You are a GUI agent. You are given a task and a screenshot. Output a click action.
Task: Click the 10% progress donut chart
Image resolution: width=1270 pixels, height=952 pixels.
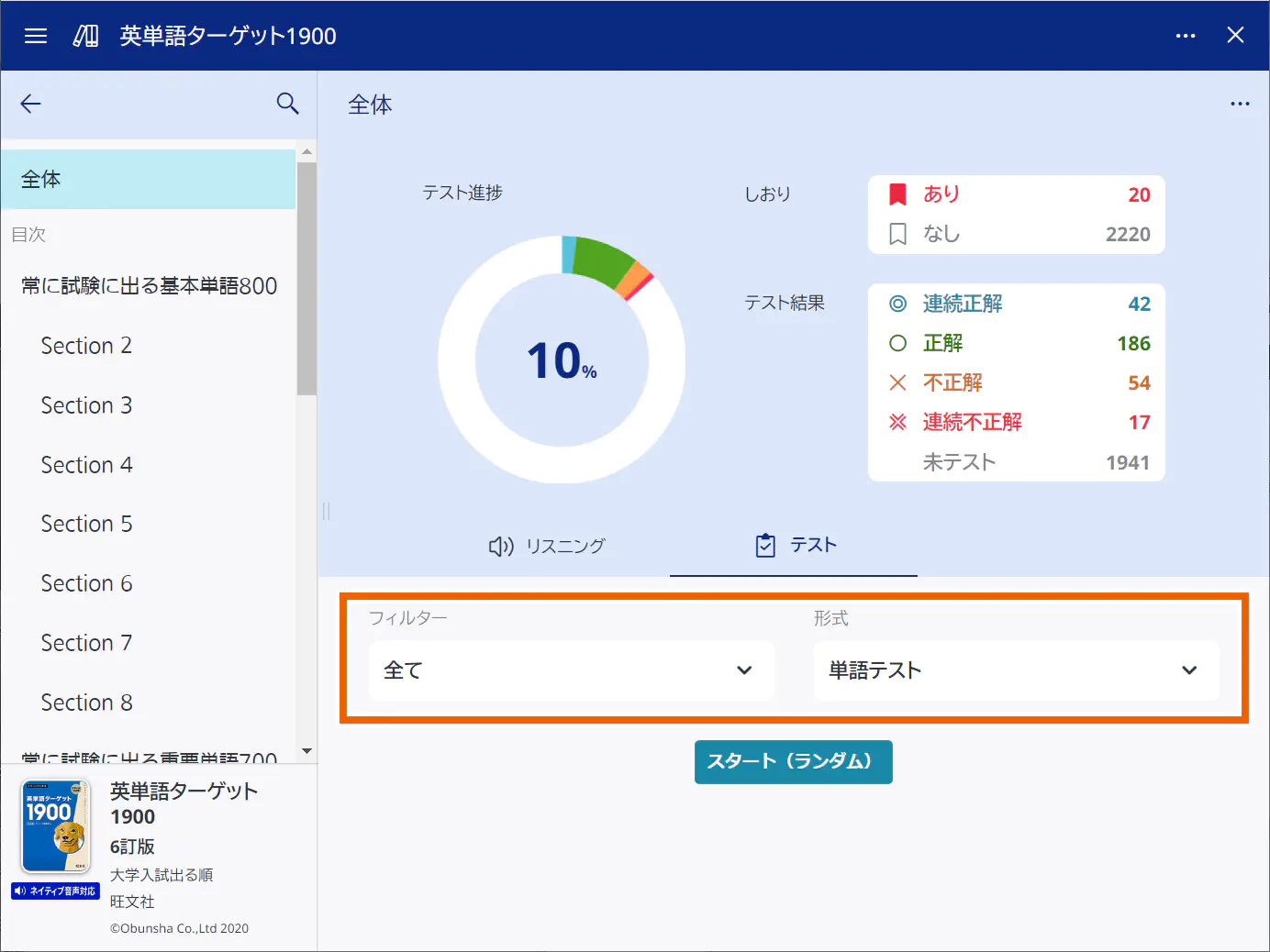562,360
